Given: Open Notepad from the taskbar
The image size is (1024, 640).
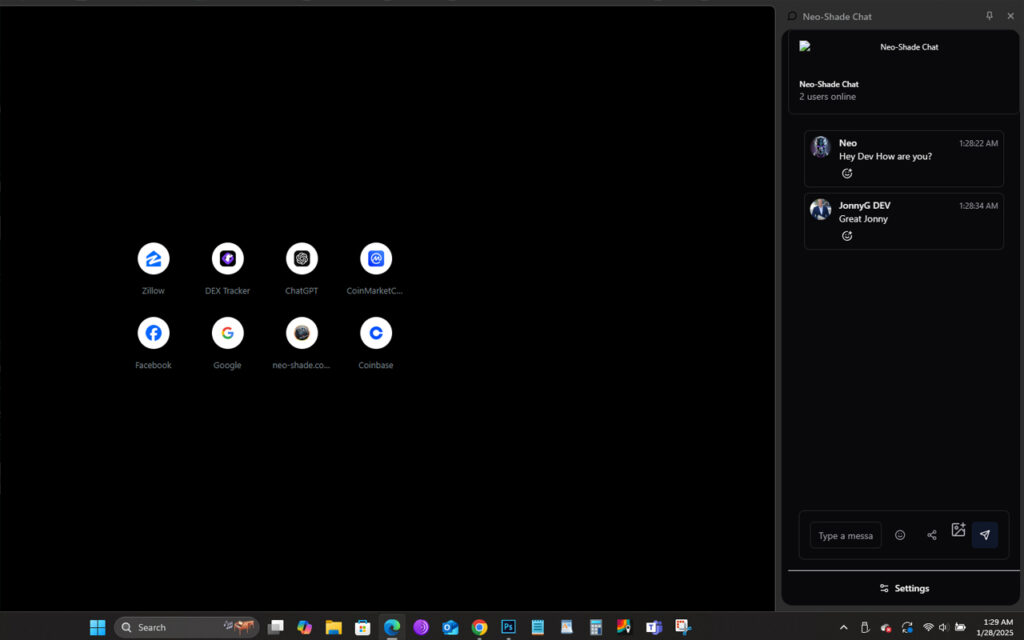Looking at the screenshot, I should [x=537, y=628].
